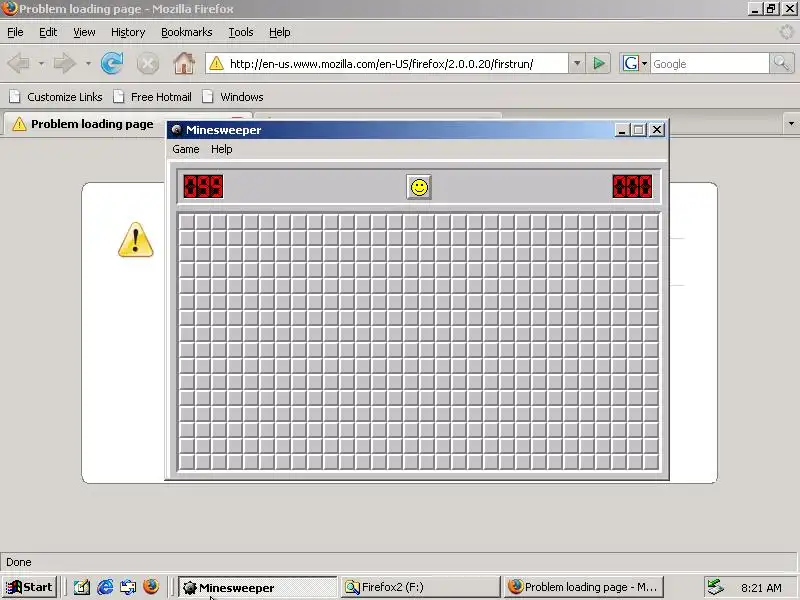Open the Minesweeper Game menu

pos(186,149)
